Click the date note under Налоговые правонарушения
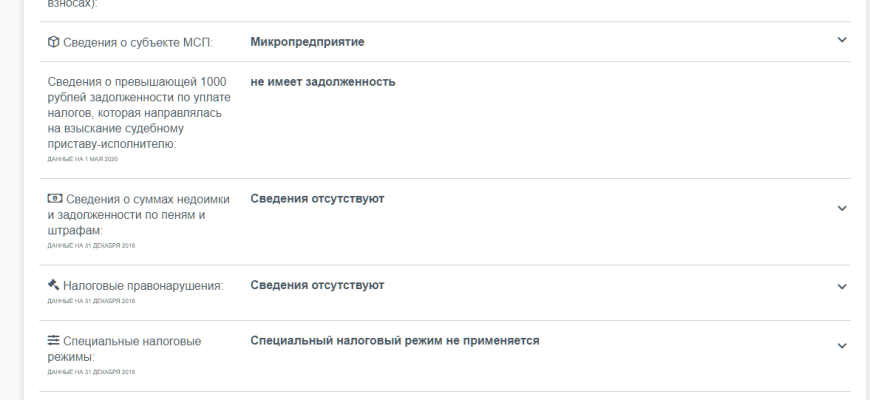This screenshot has height=400, width=870. pyautogui.click(x=91, y=300)
